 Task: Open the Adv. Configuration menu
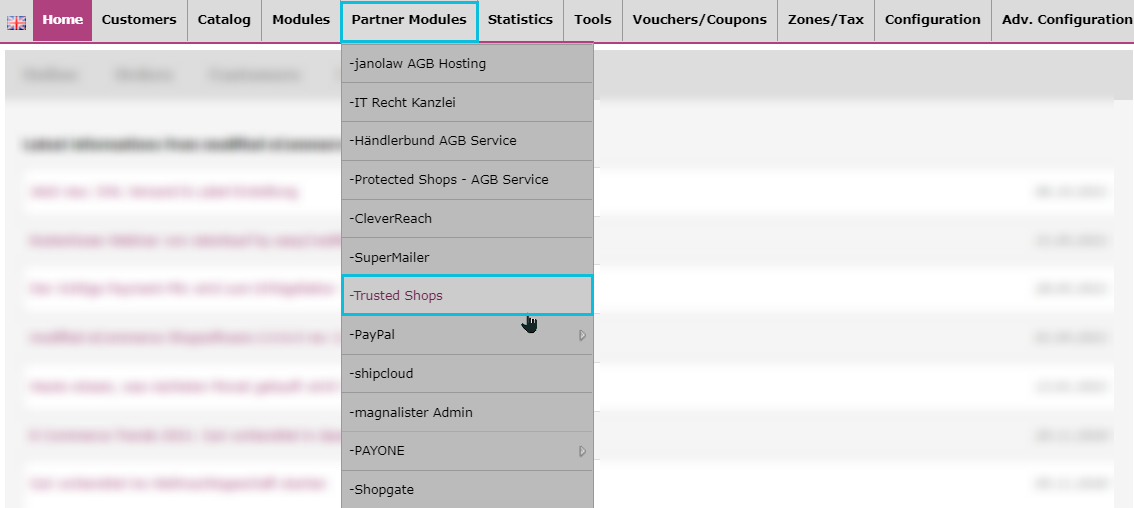(x=1062, y=20)
